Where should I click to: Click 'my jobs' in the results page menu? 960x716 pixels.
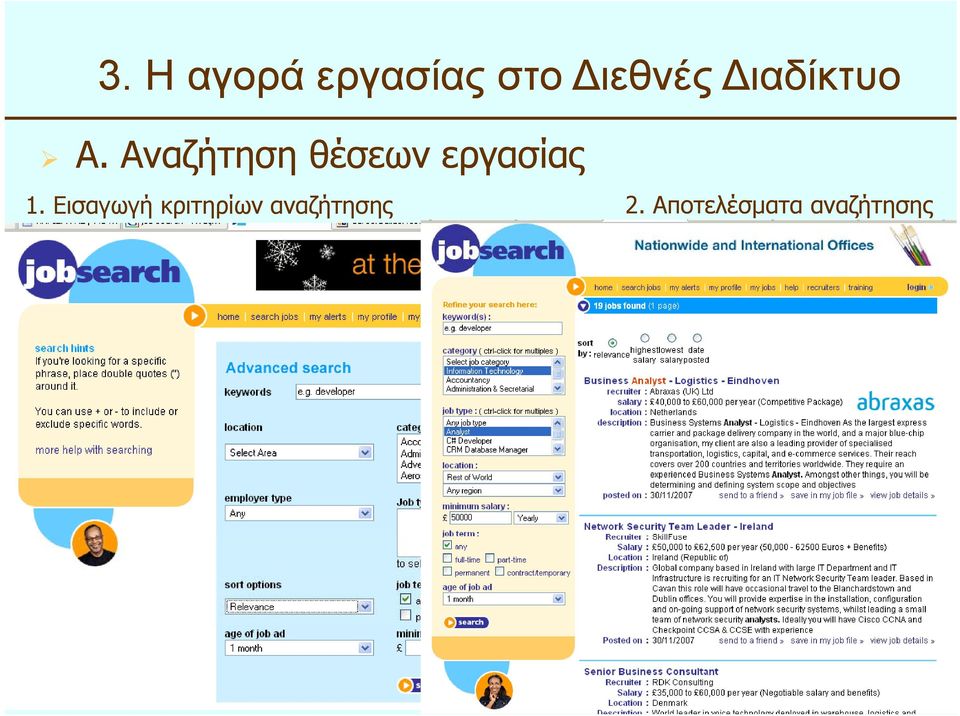pyautogui.click(x=762, y=287)
